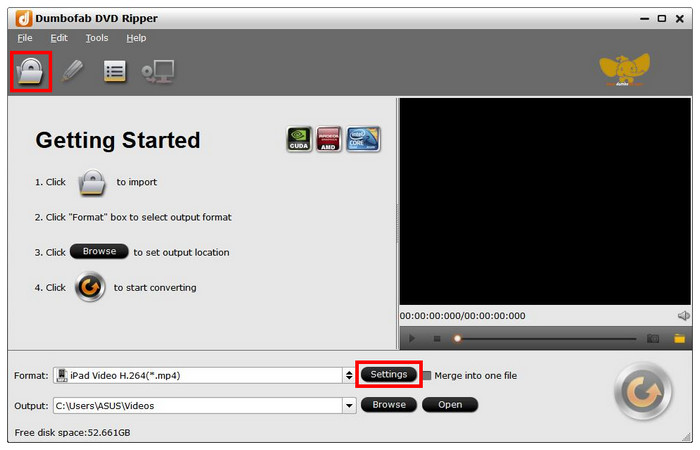The height and width of the screenshot is (450, 700).
Task: Click the Browse button in Getting Started
Action: click(x=99, y=251)
